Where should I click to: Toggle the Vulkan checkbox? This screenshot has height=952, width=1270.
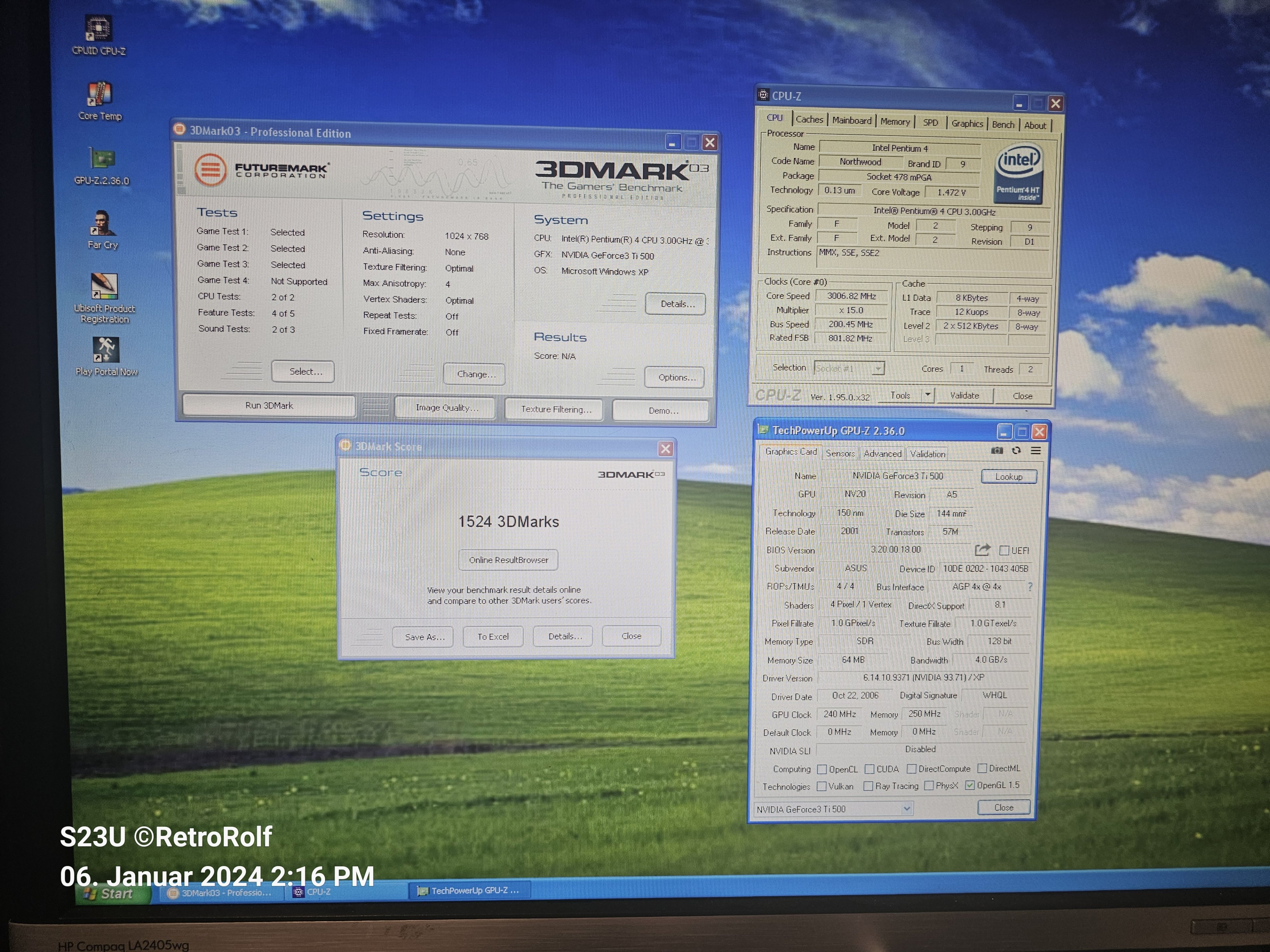[x=822, y=786]
